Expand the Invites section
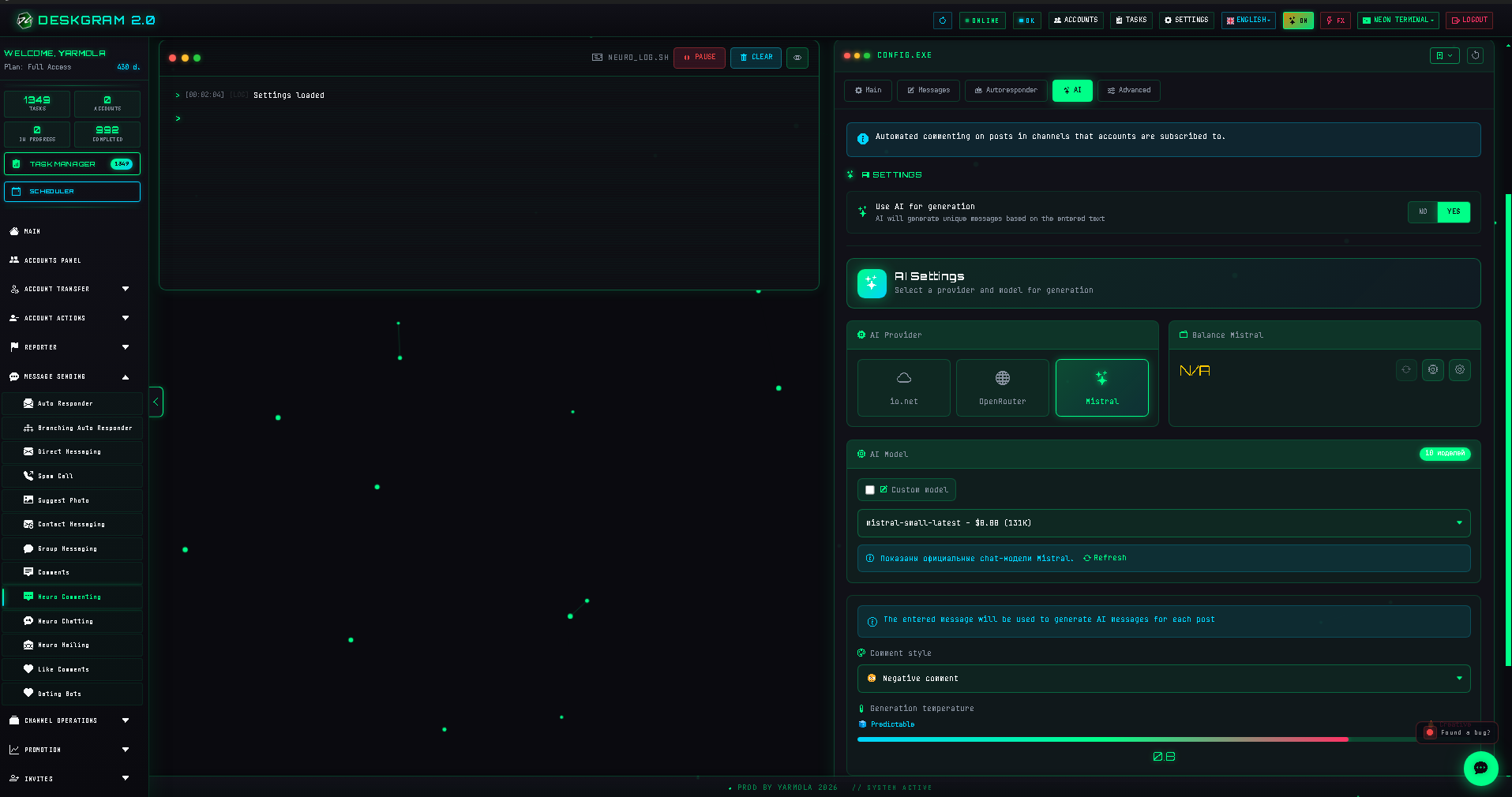This screenshot has width=1512, height=797. (72, 779)
